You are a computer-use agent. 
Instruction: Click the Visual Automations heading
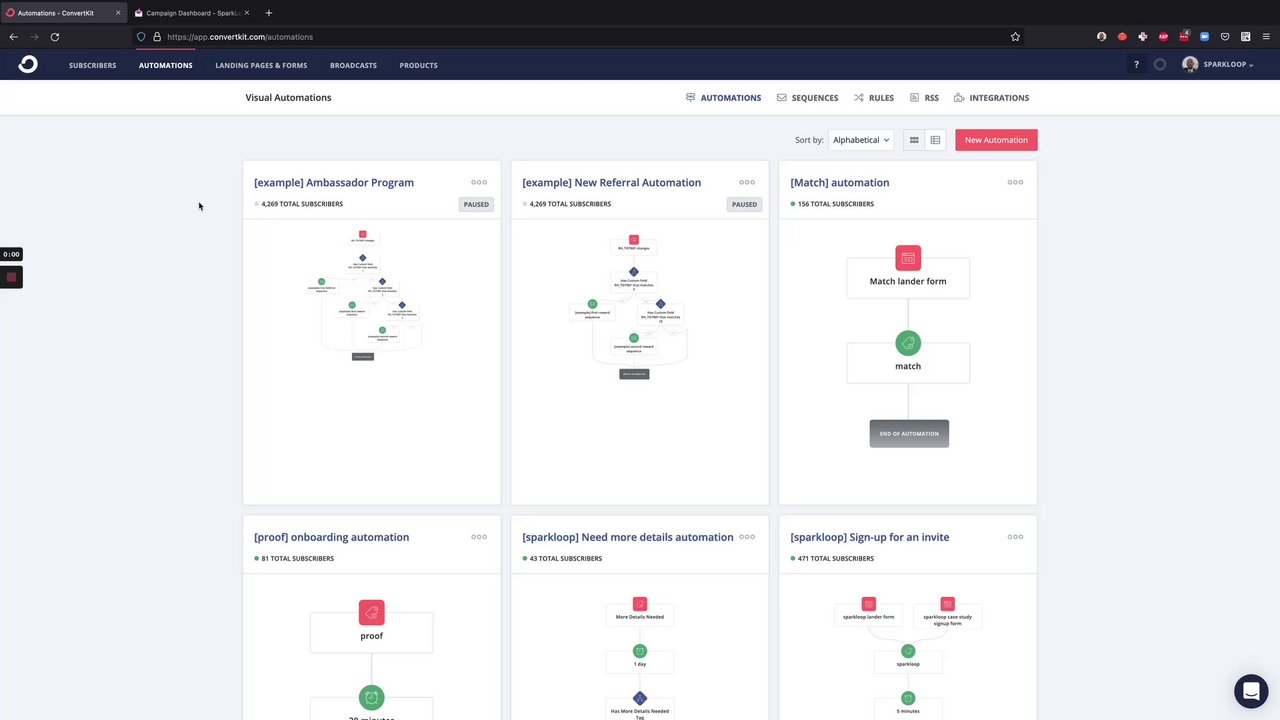(288, 98)
